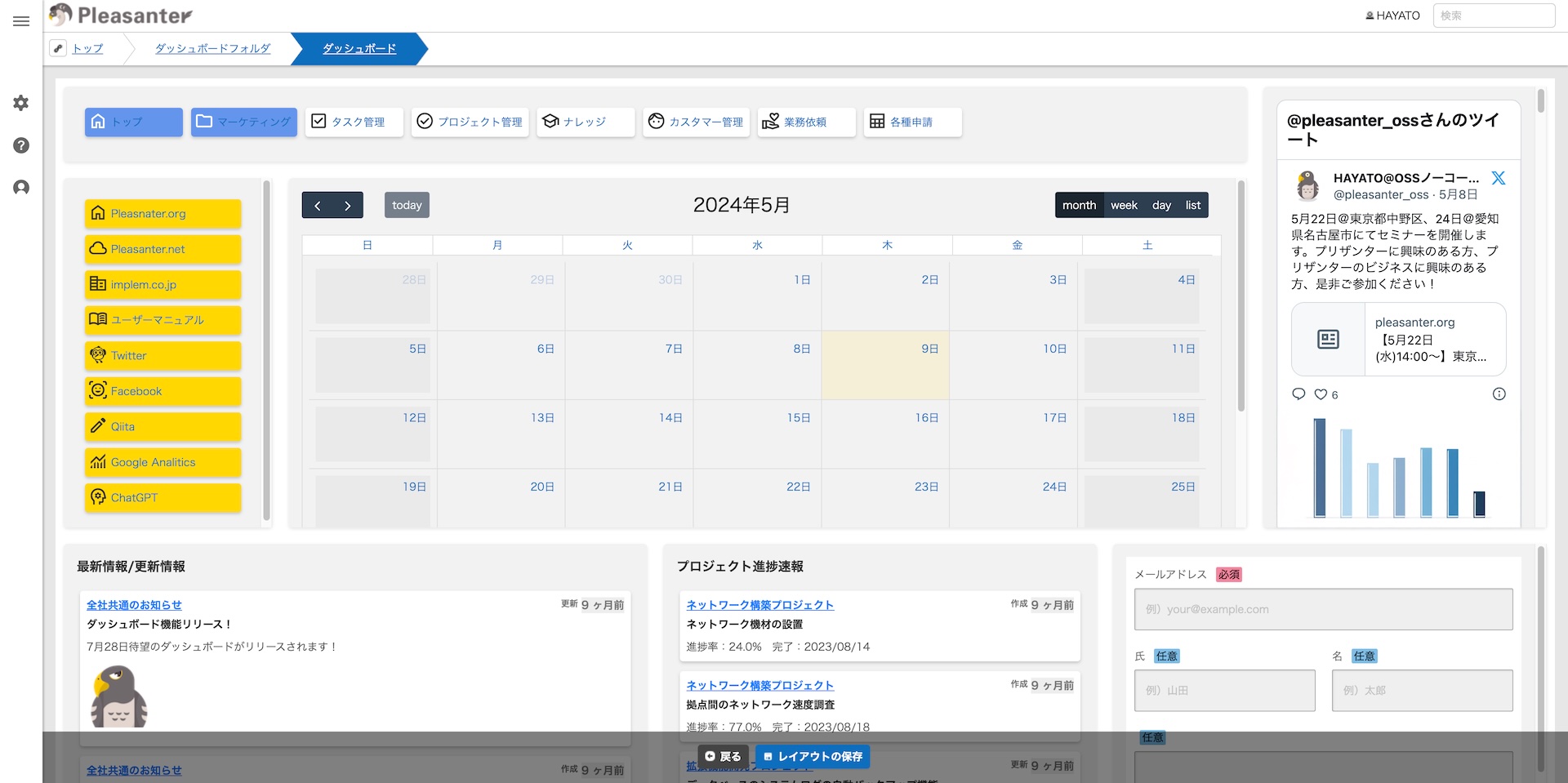Click the settings gear icon in sidebar

click(x=21, y=103)
